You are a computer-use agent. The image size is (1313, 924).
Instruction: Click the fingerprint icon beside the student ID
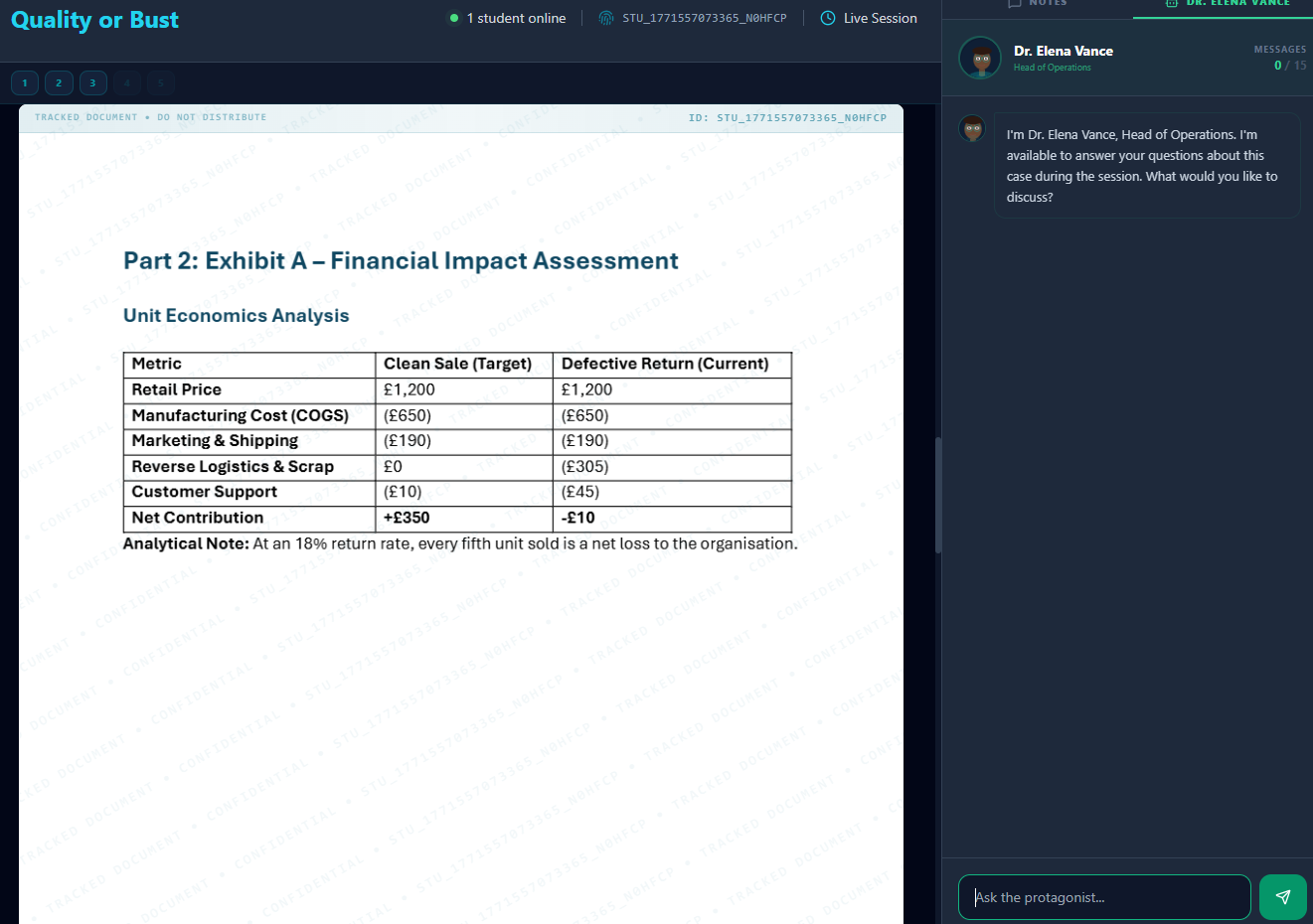[606, 18]
